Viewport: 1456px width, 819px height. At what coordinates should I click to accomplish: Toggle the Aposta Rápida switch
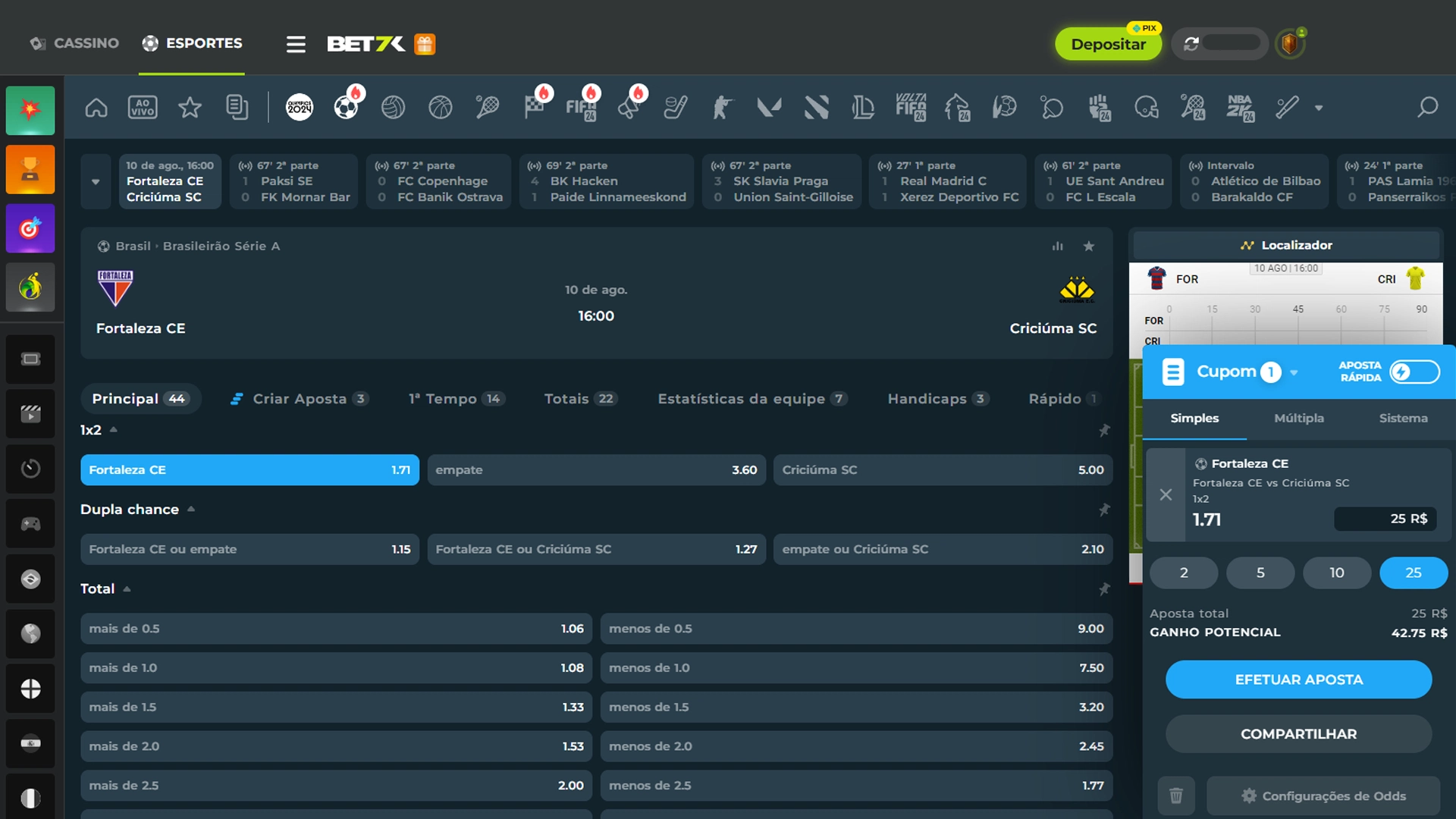[1414, 372]
